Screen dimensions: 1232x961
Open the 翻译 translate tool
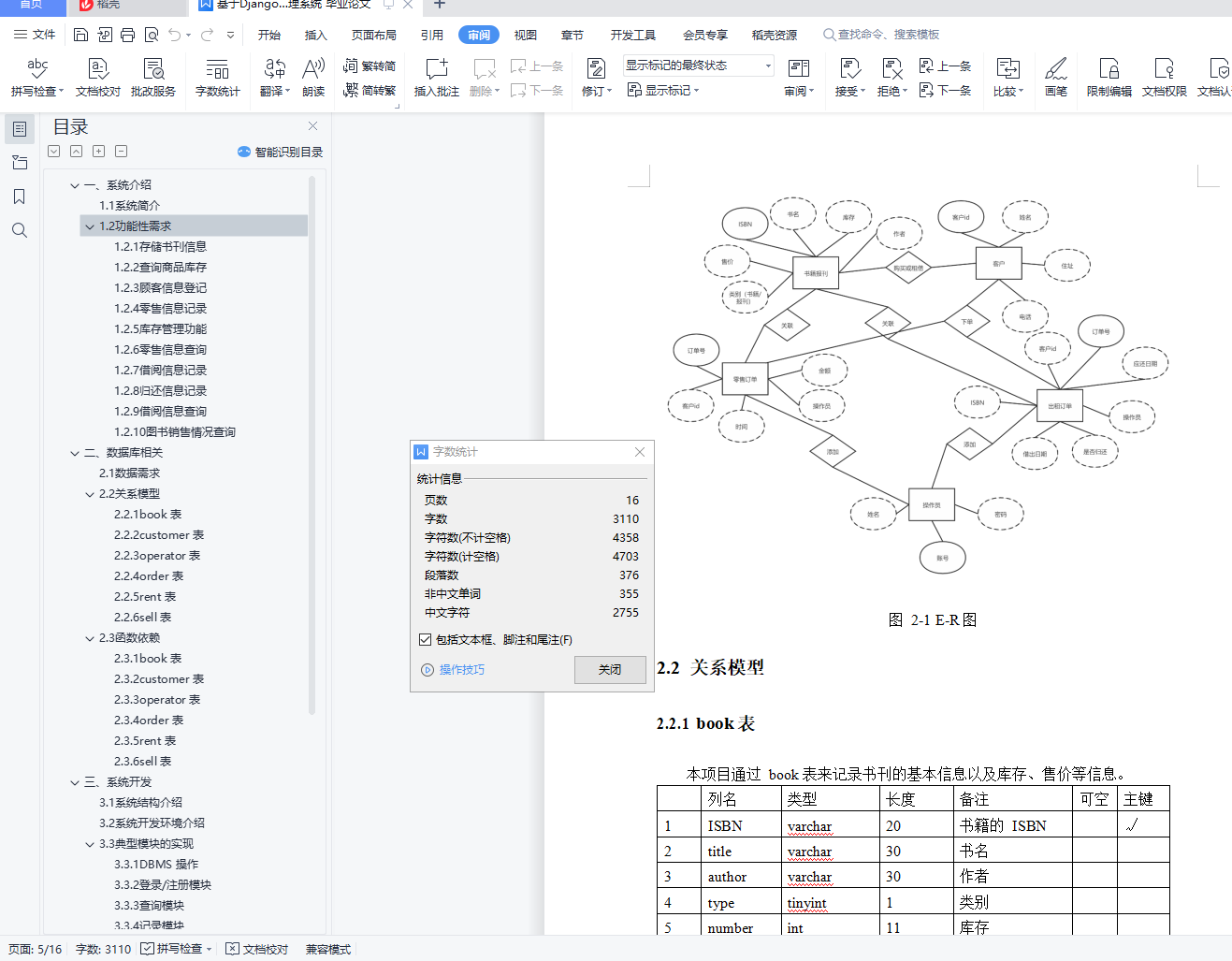point(275,77)
